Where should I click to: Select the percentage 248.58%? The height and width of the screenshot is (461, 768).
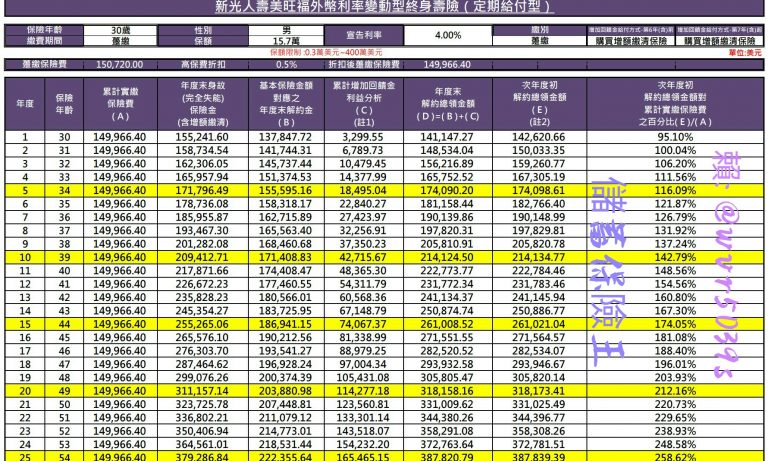click(675, 445)
